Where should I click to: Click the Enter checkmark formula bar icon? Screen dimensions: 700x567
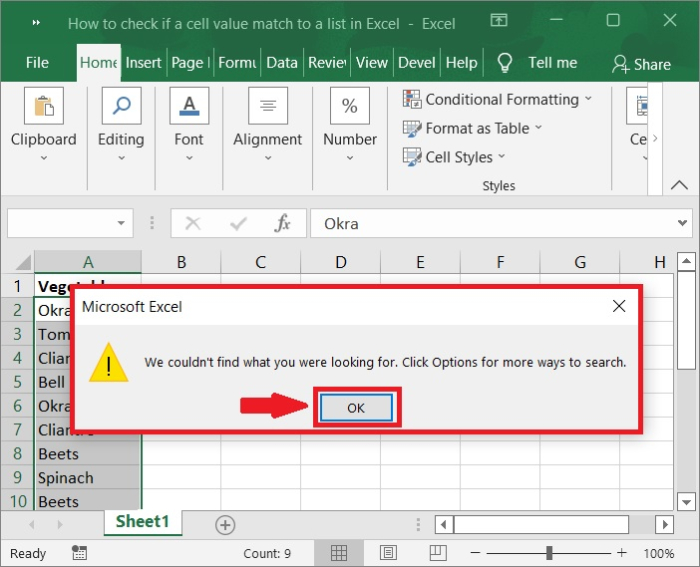point(238,223)
